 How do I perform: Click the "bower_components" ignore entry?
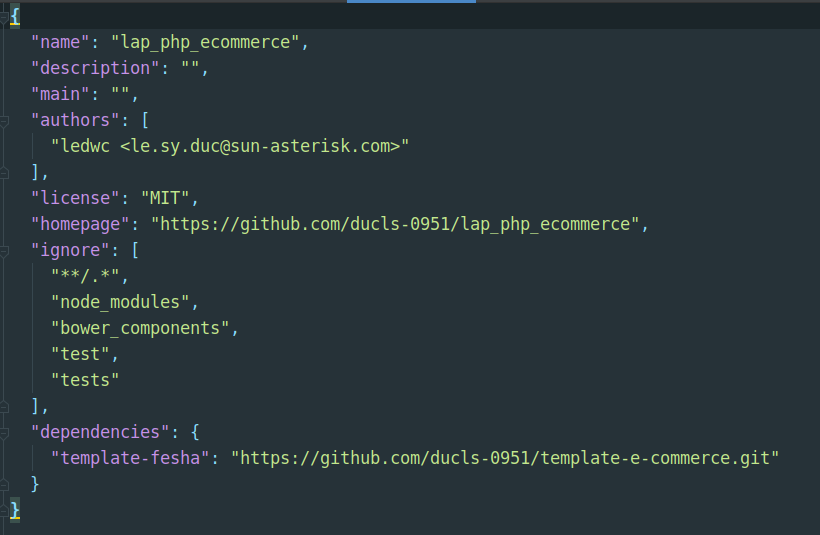tap(145, 328)
